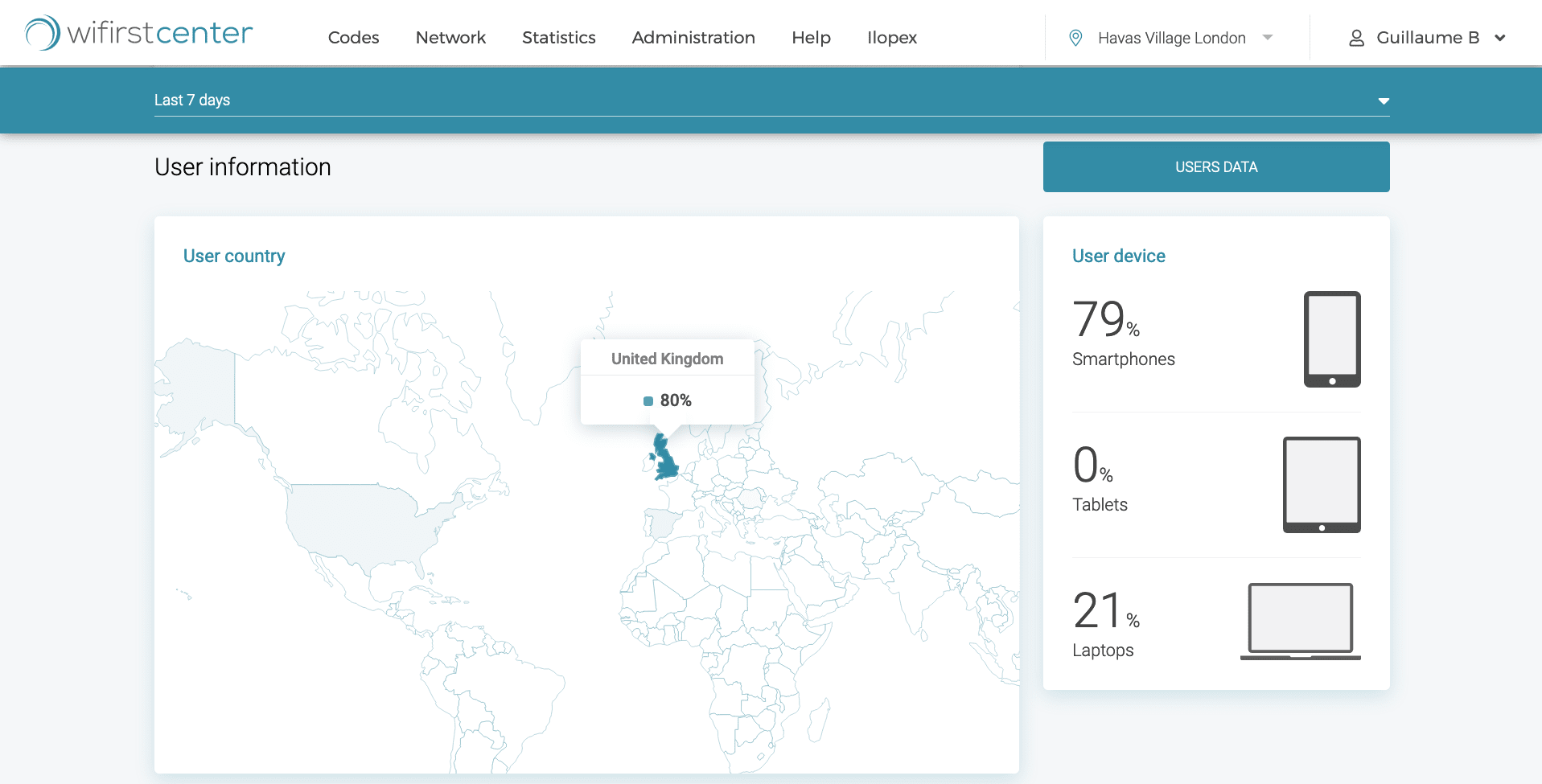
Task: Click the User information heading
Action: click(243, 167)
